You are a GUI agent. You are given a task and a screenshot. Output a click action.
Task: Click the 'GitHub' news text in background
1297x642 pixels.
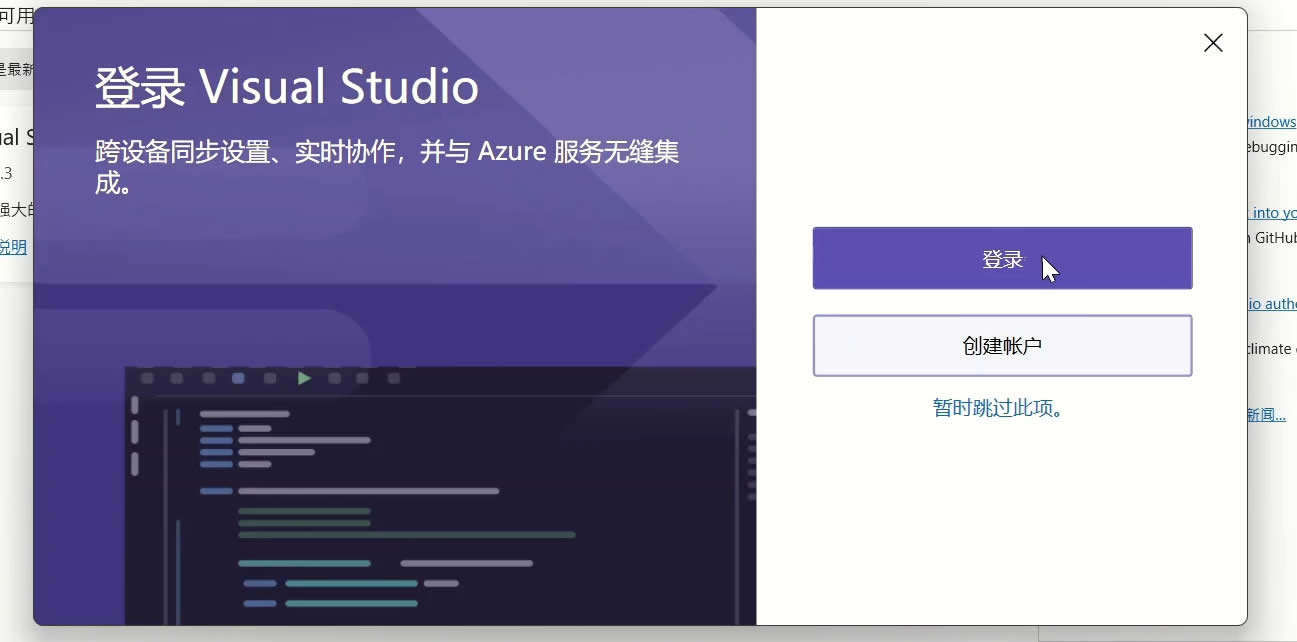[x=1273, y=238]
